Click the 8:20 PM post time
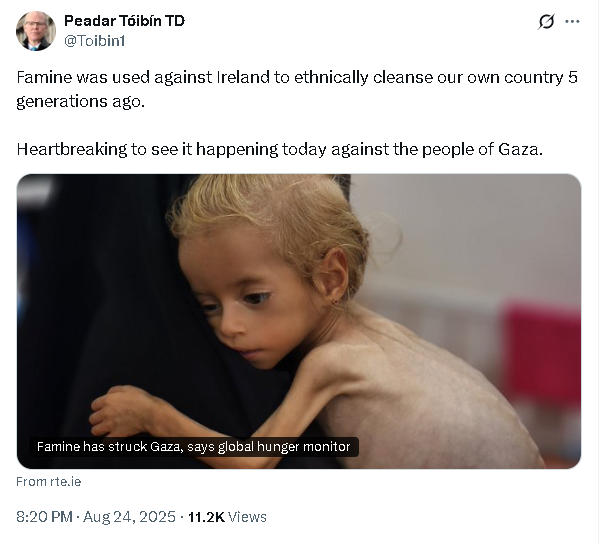The height and width of the screenshot is (544, 601). (44, 517)
